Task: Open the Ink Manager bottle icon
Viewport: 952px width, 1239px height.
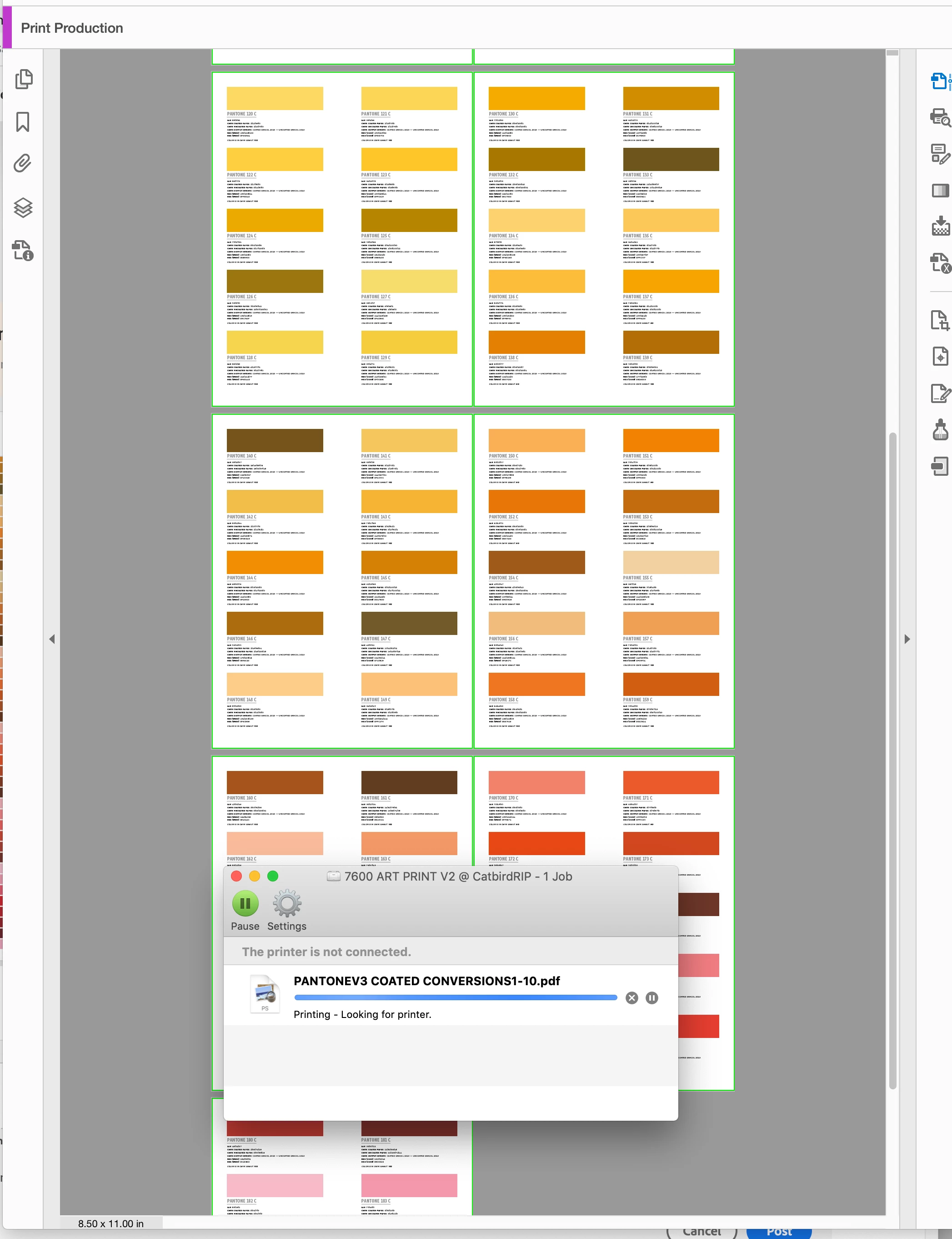Action: pos(940,430)
